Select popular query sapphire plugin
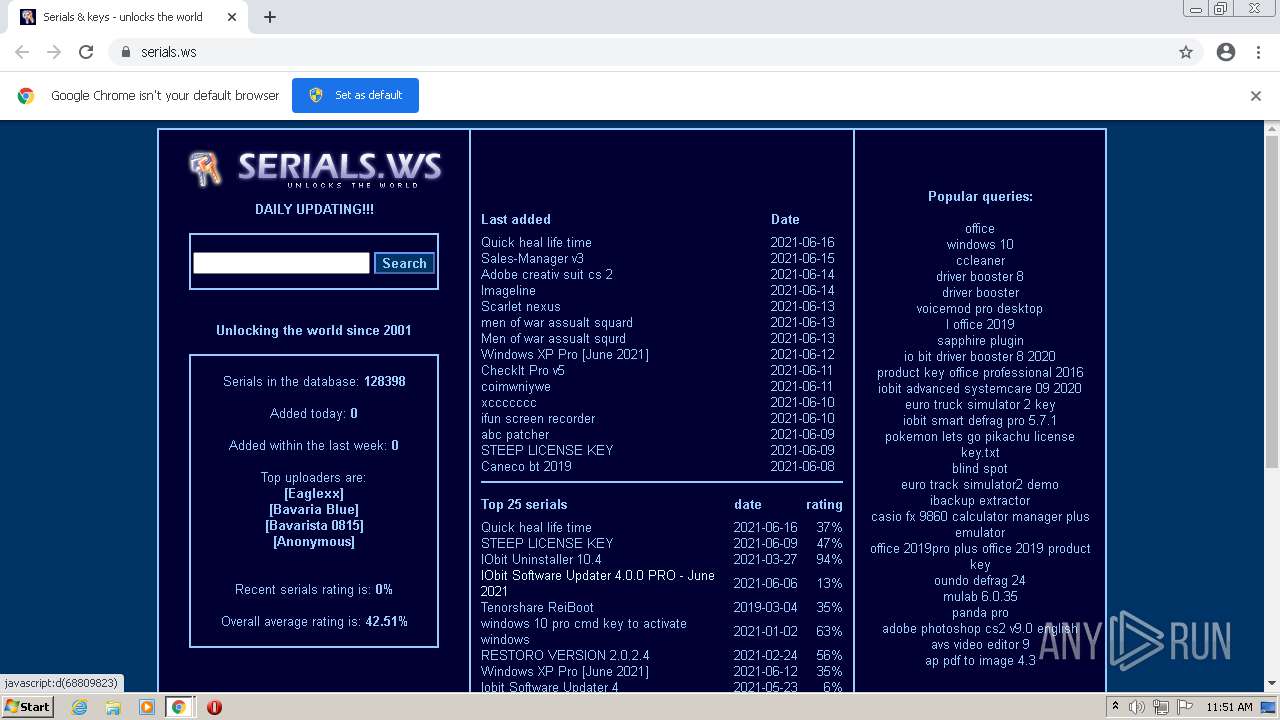Image resolution: width=1280 pixels, height=720 pixels. pos(980,340)
